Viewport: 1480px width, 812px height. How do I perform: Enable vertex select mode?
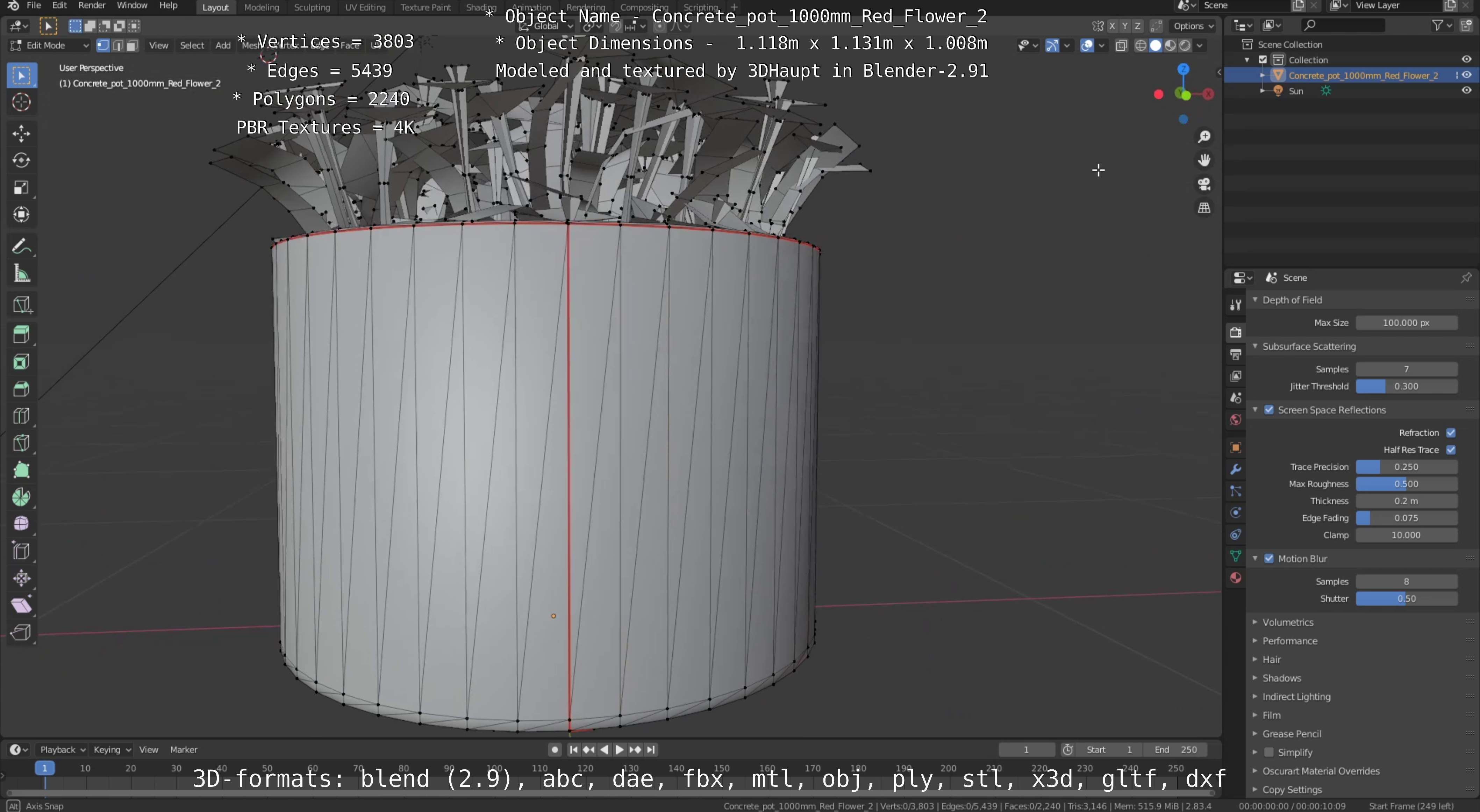point(103,45)
